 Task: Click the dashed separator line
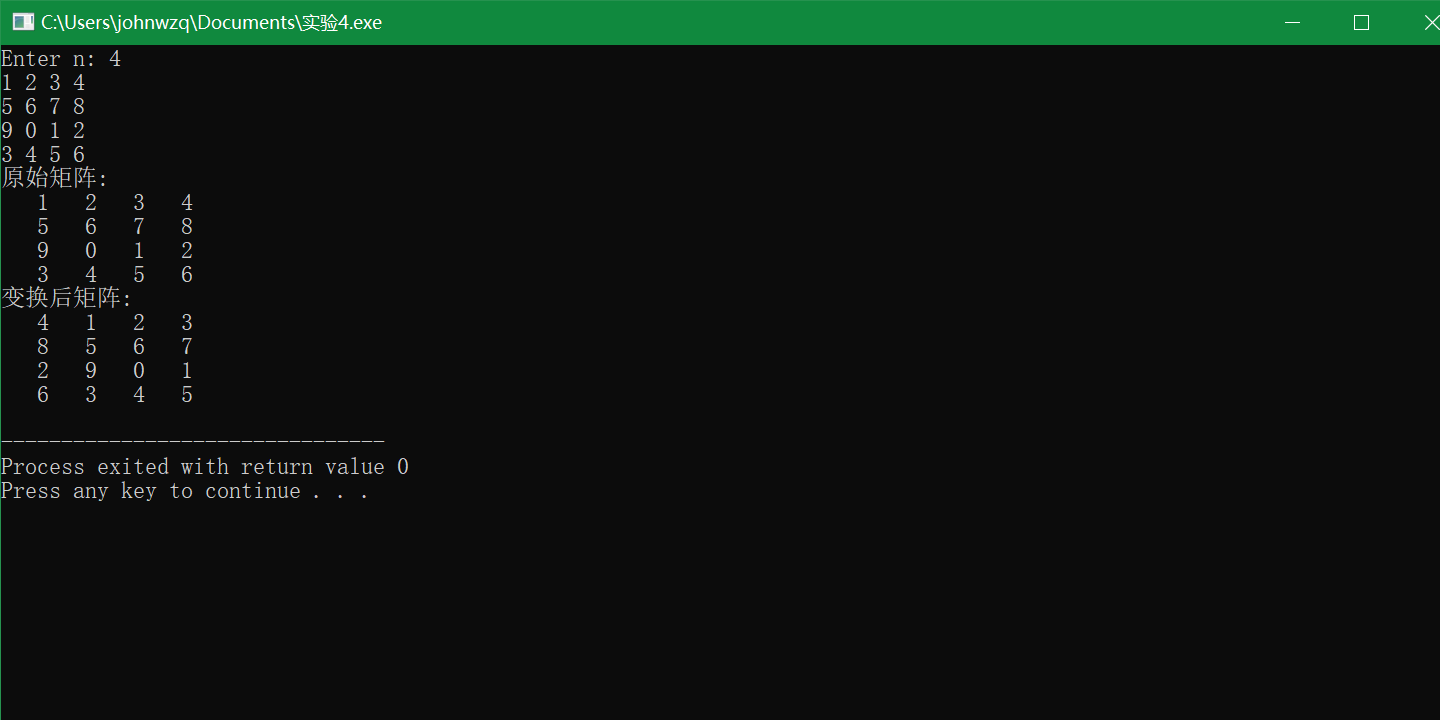190,440
